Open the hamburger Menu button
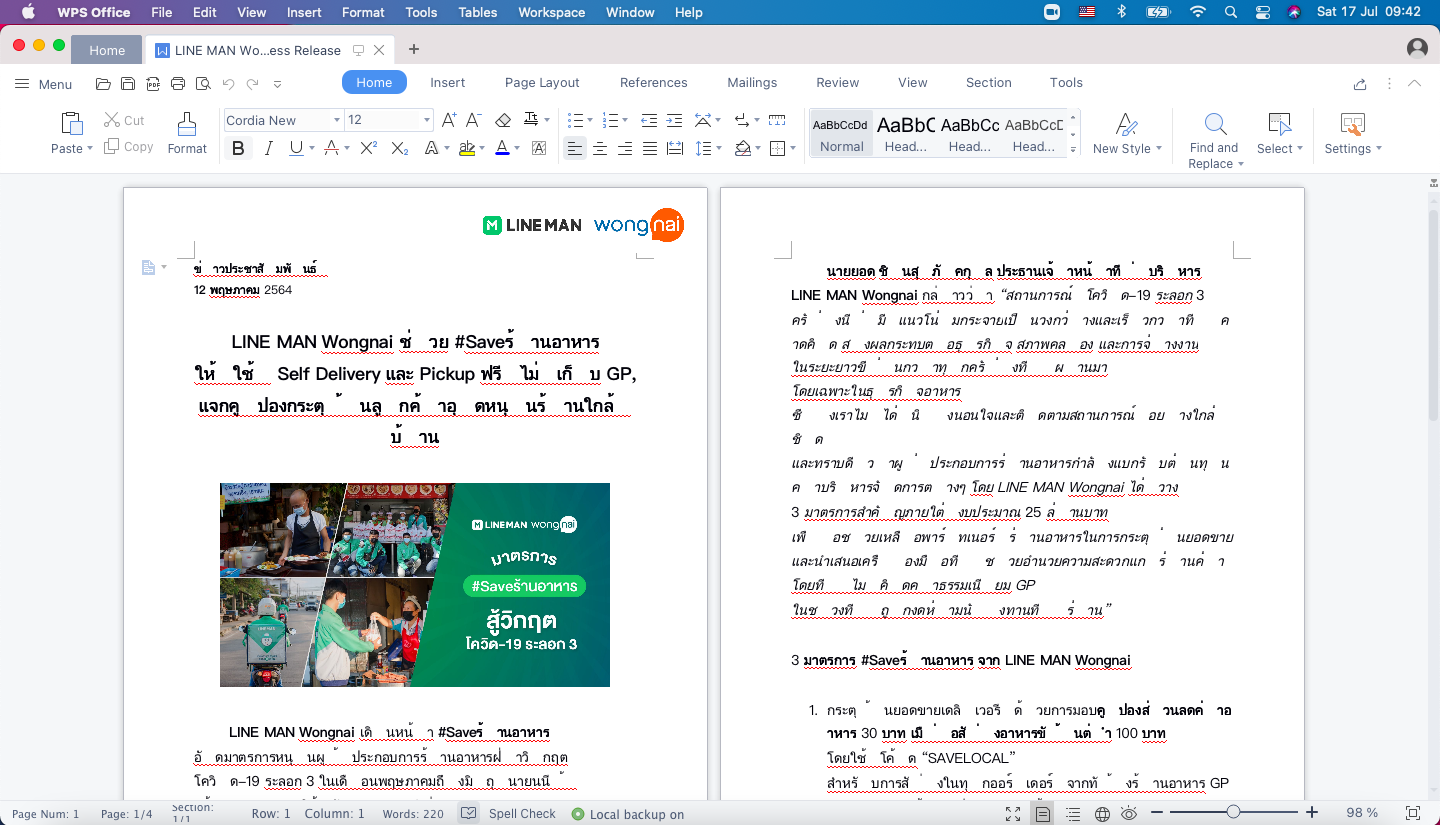The height and width of the screenshot is (825, 1440). (43, 84)
